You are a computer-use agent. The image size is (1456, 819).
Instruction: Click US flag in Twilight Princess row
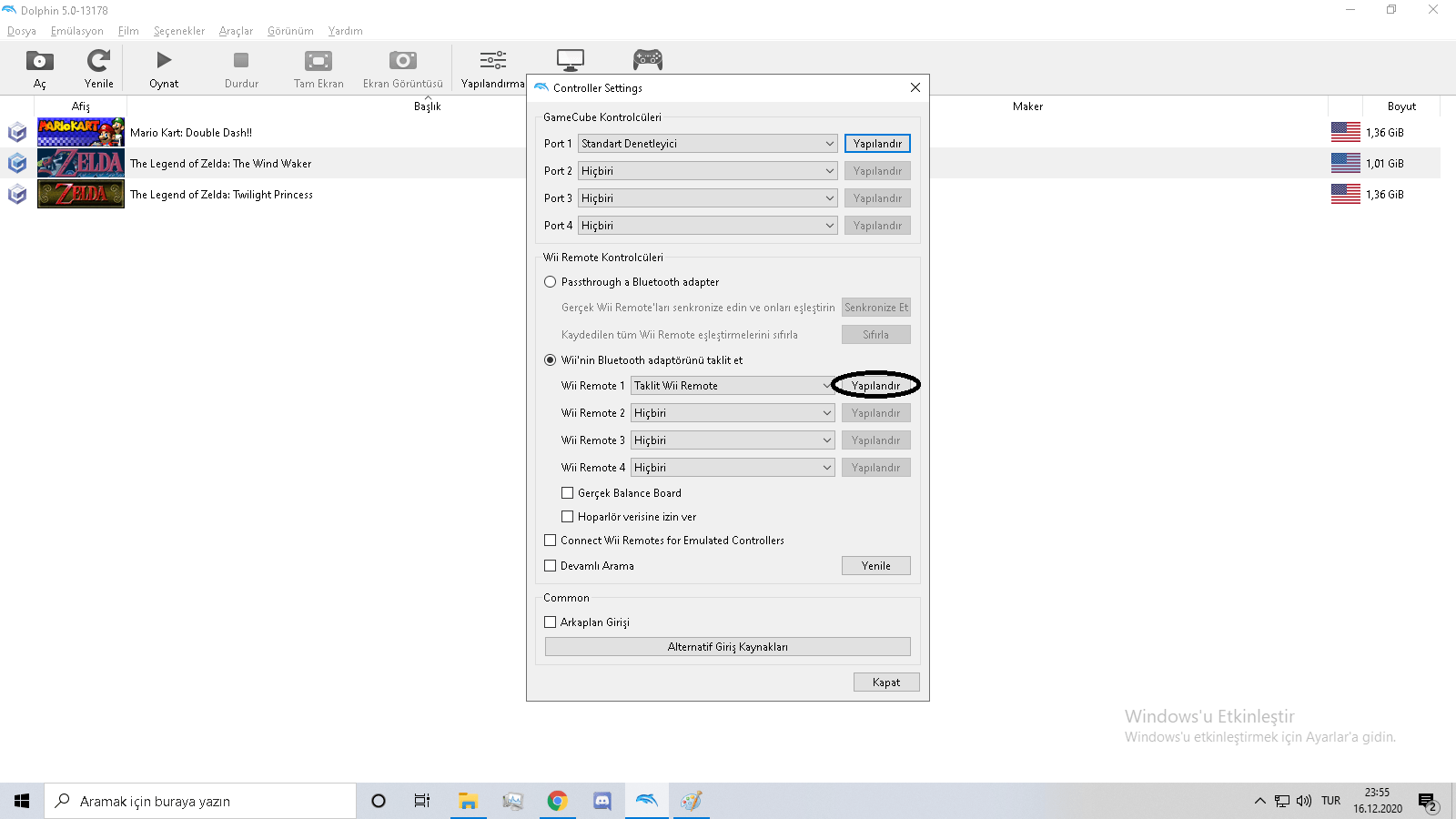click(x=1346, y=194)
